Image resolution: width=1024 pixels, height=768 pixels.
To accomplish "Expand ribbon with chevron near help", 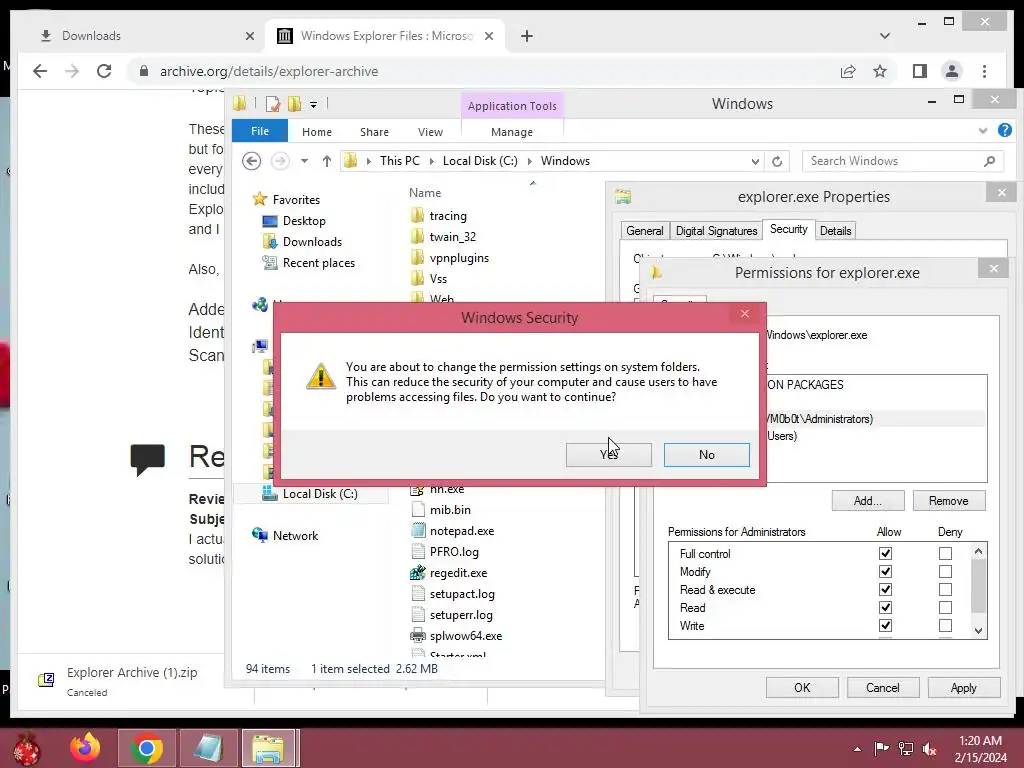I will (983, 131).
